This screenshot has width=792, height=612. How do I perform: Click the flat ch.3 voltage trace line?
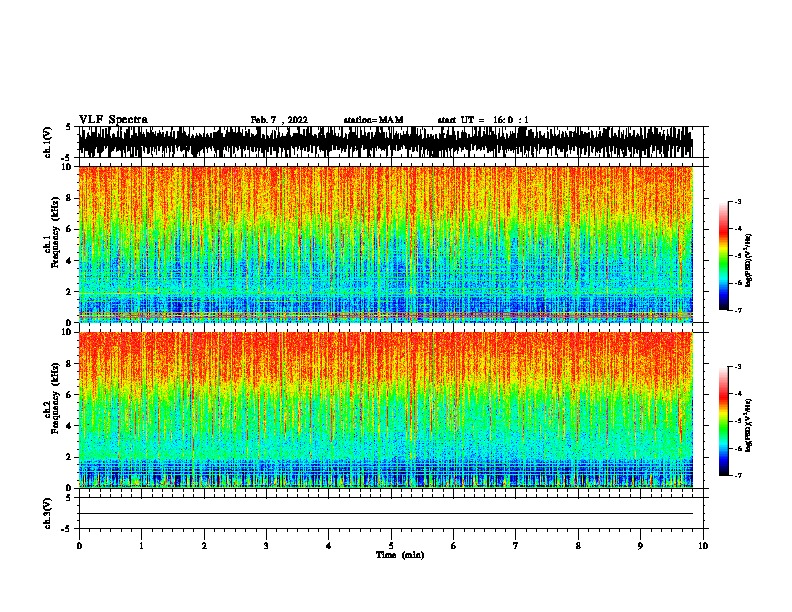(x=386, y=514)
